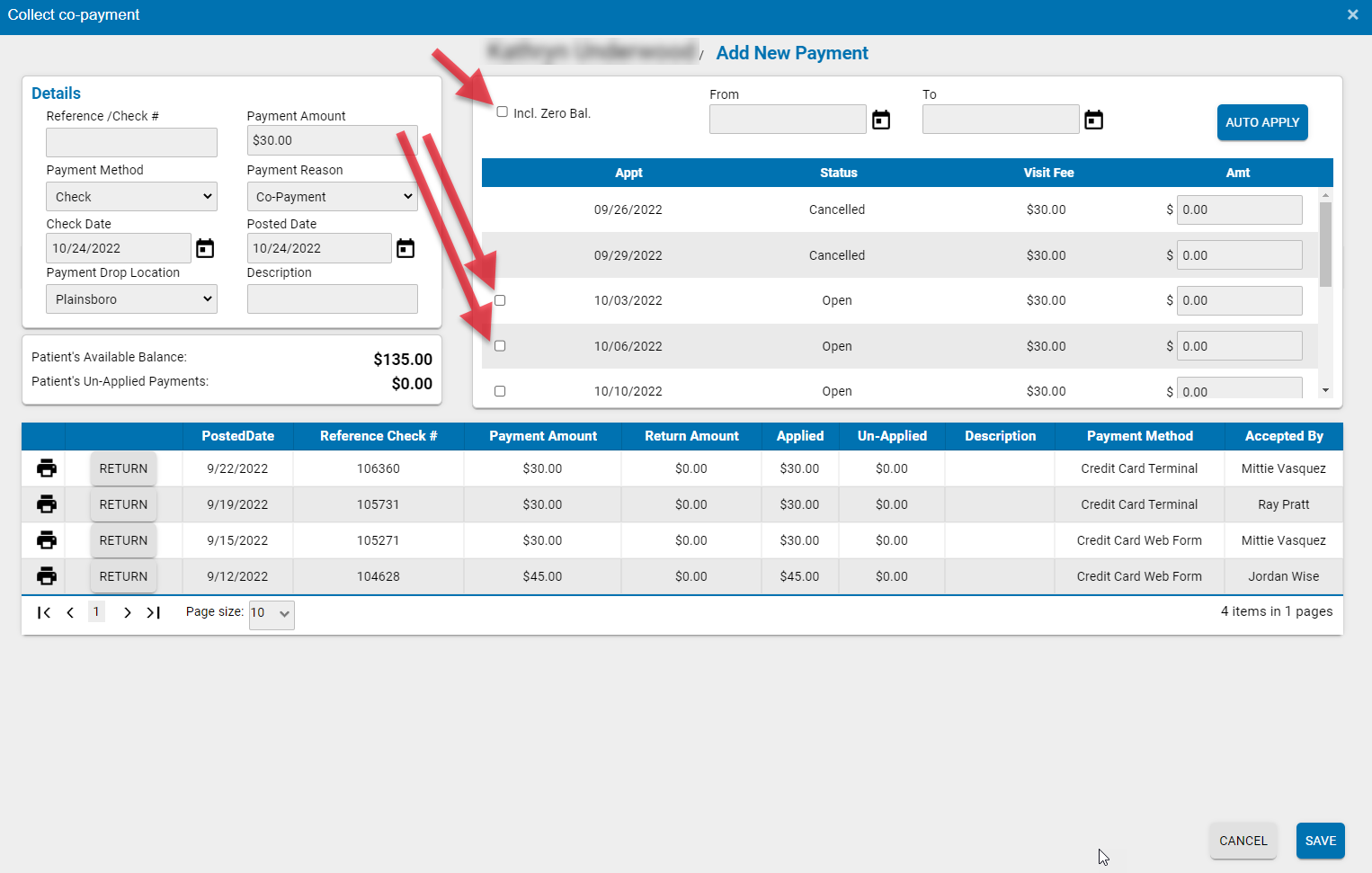The width and height of the screenshot is (1372, 873).
Task: Save the new payment
Action: point(1320,841)
